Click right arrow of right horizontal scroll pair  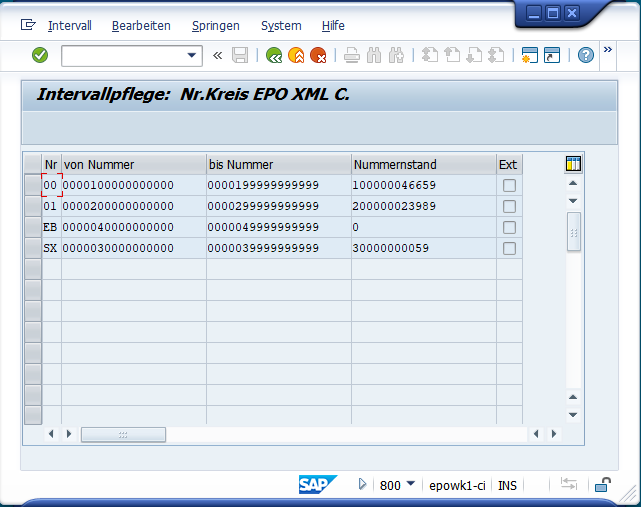click(x=554, y=434)
